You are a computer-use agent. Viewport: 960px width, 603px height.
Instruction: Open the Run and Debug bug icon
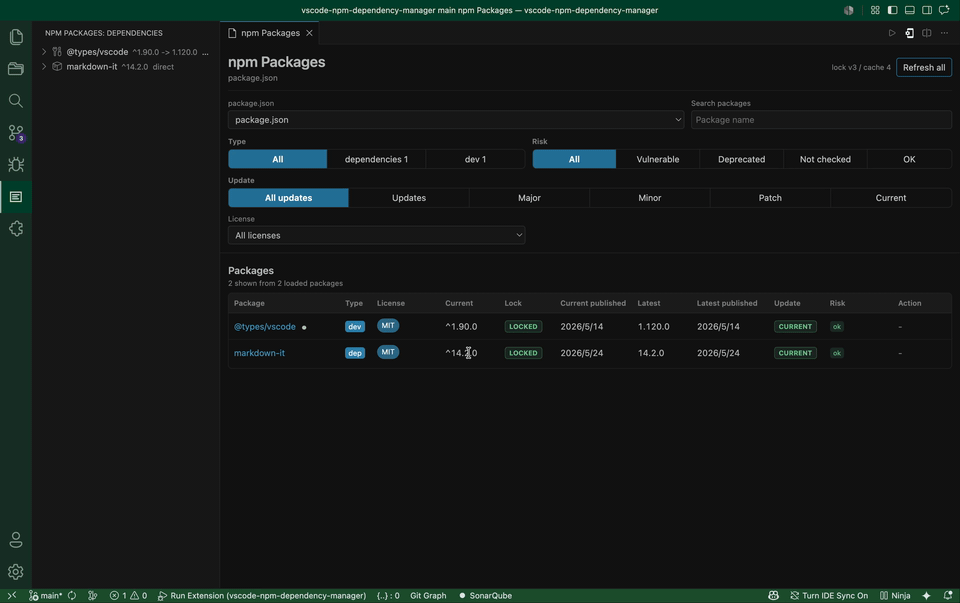pos(16,165)
